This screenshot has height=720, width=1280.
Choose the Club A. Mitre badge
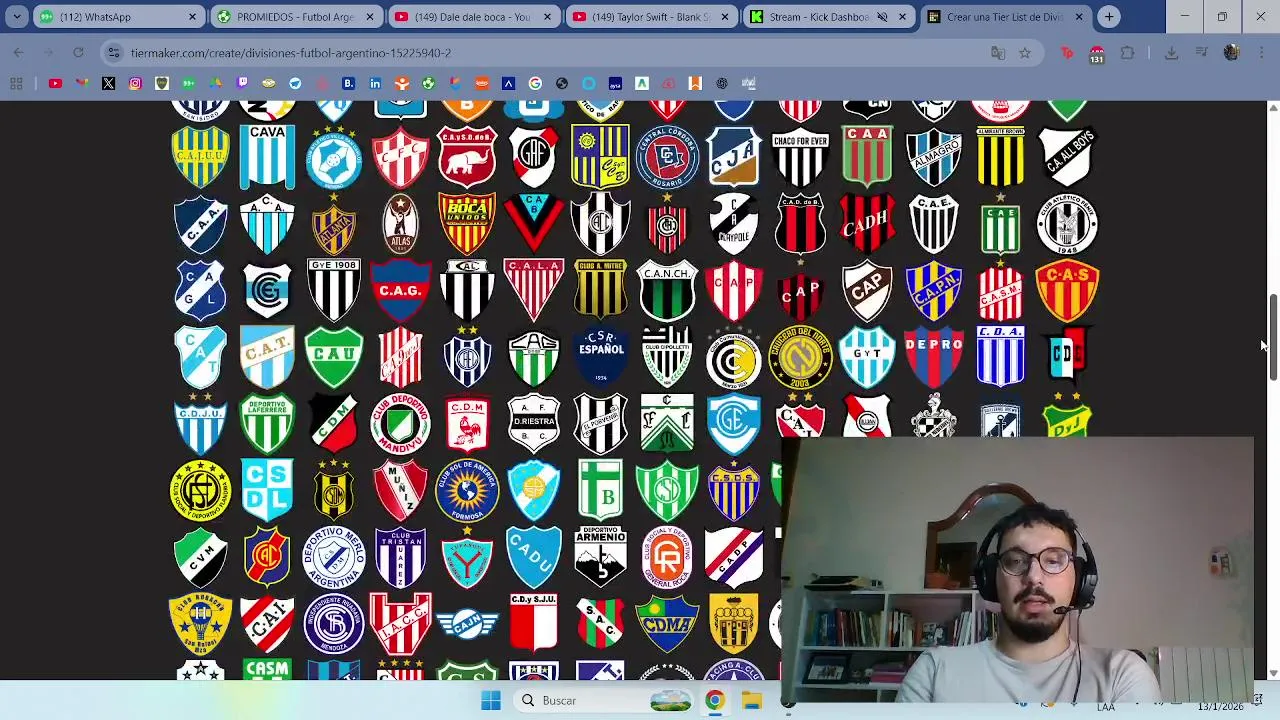600,290
